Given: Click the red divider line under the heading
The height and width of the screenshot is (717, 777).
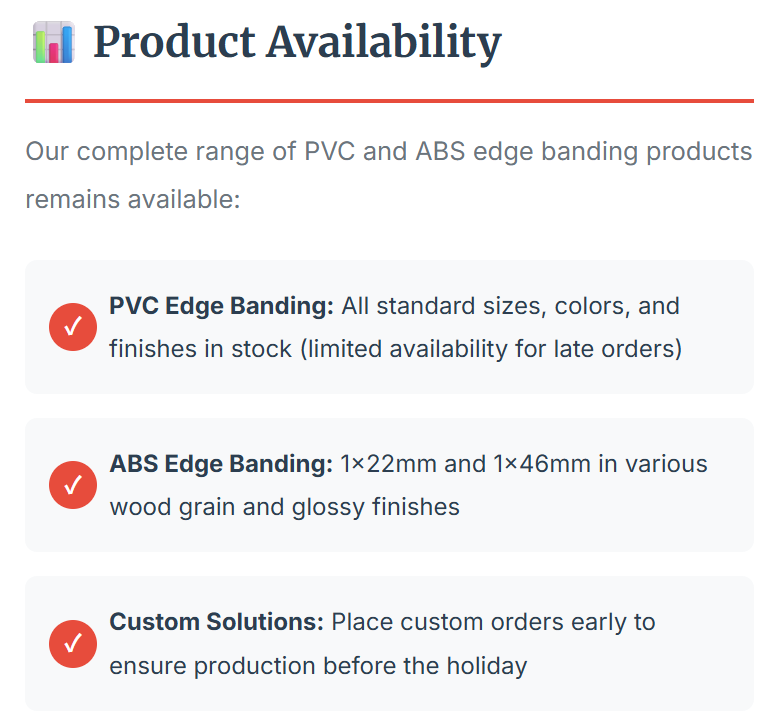Looking at the screenshot, I should (x=389, y=100).
